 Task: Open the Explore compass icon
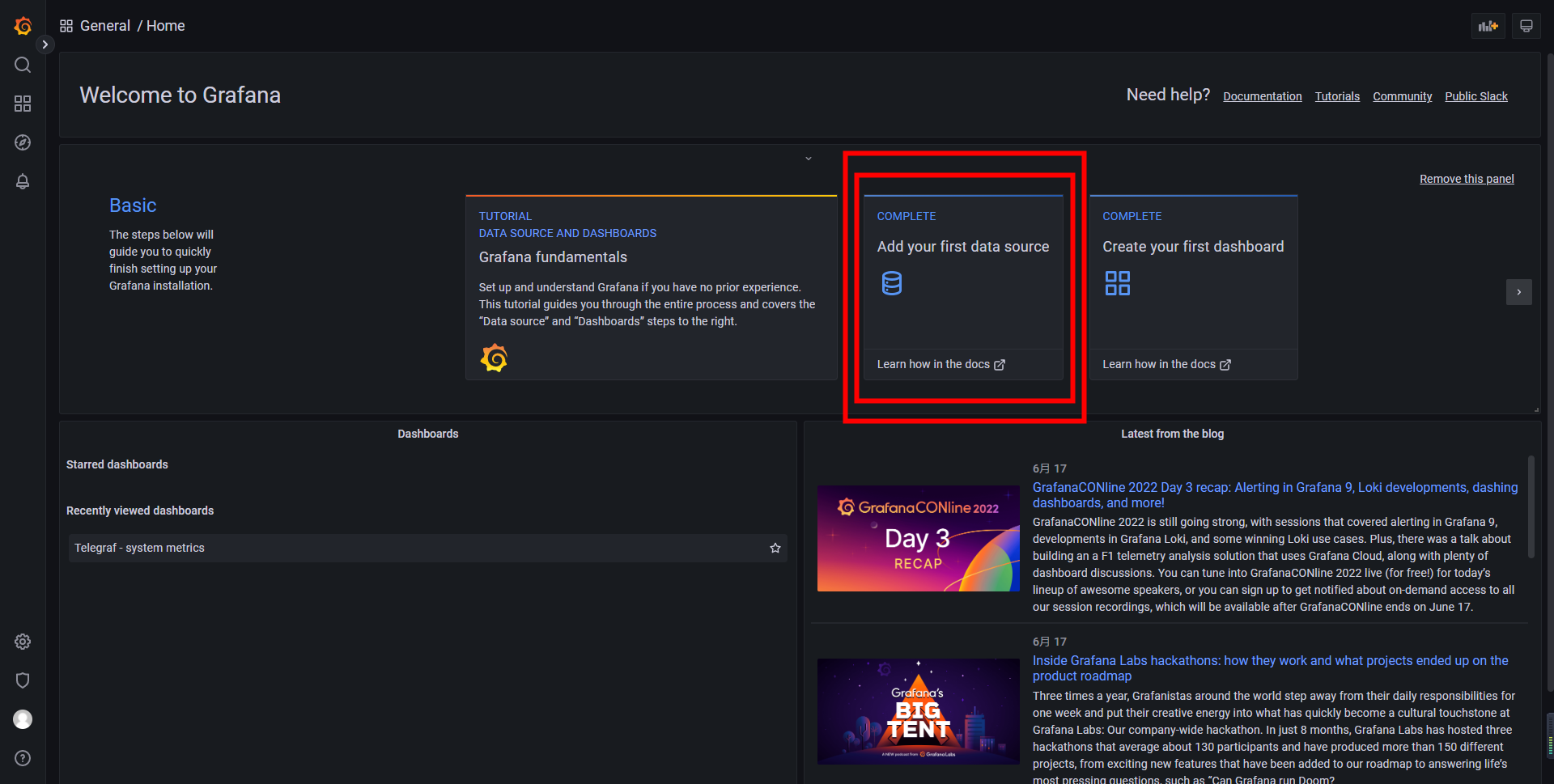(23, 142)
